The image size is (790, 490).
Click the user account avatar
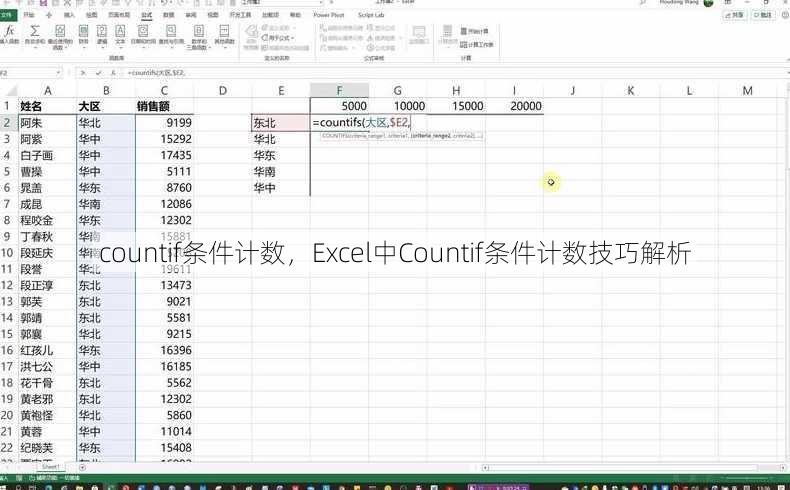tap(708, 3)
